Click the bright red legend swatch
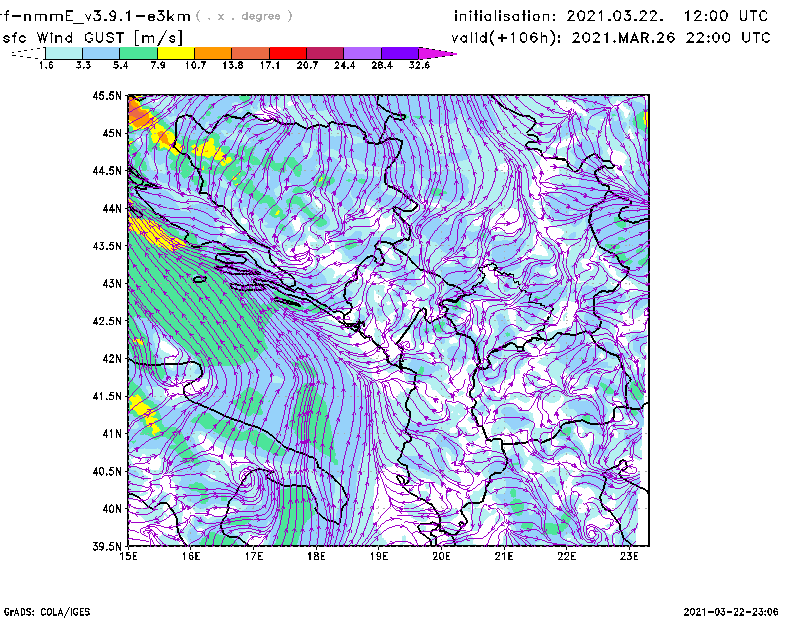Image resolution: width=800 pixels, height=618 pixels. tap(288, 53)
